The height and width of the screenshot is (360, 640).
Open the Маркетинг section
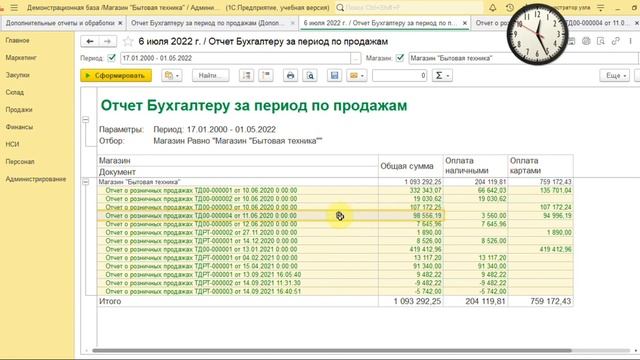[x=21, y=58]
